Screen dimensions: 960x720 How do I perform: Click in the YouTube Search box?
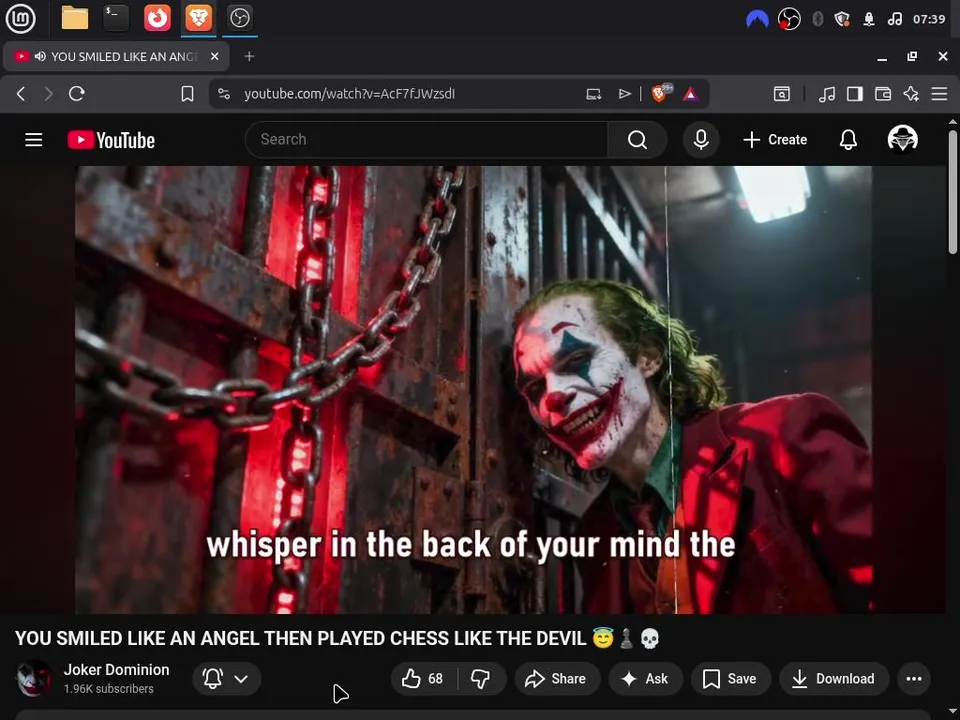(426, 140)
